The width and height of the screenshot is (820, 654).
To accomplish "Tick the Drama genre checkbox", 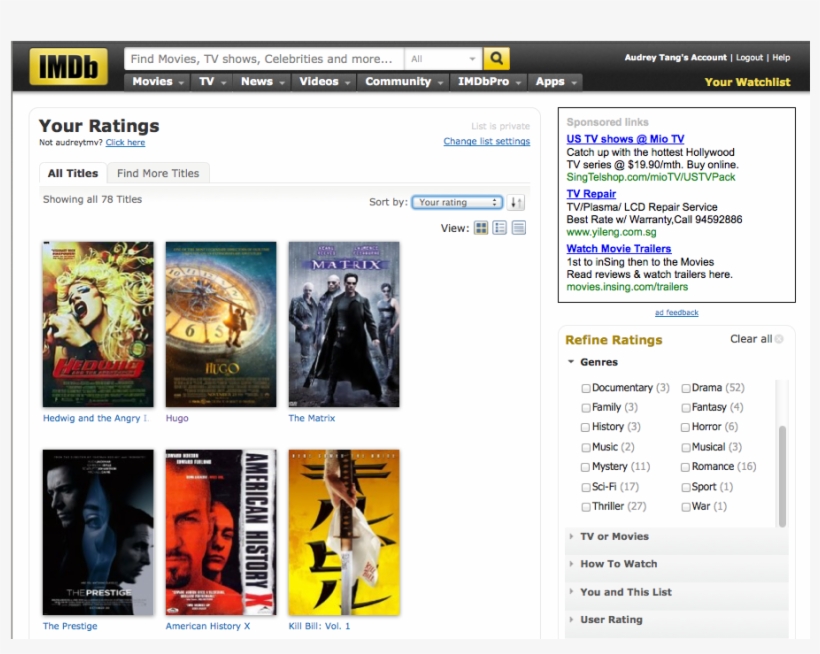I will coord(686,388).
